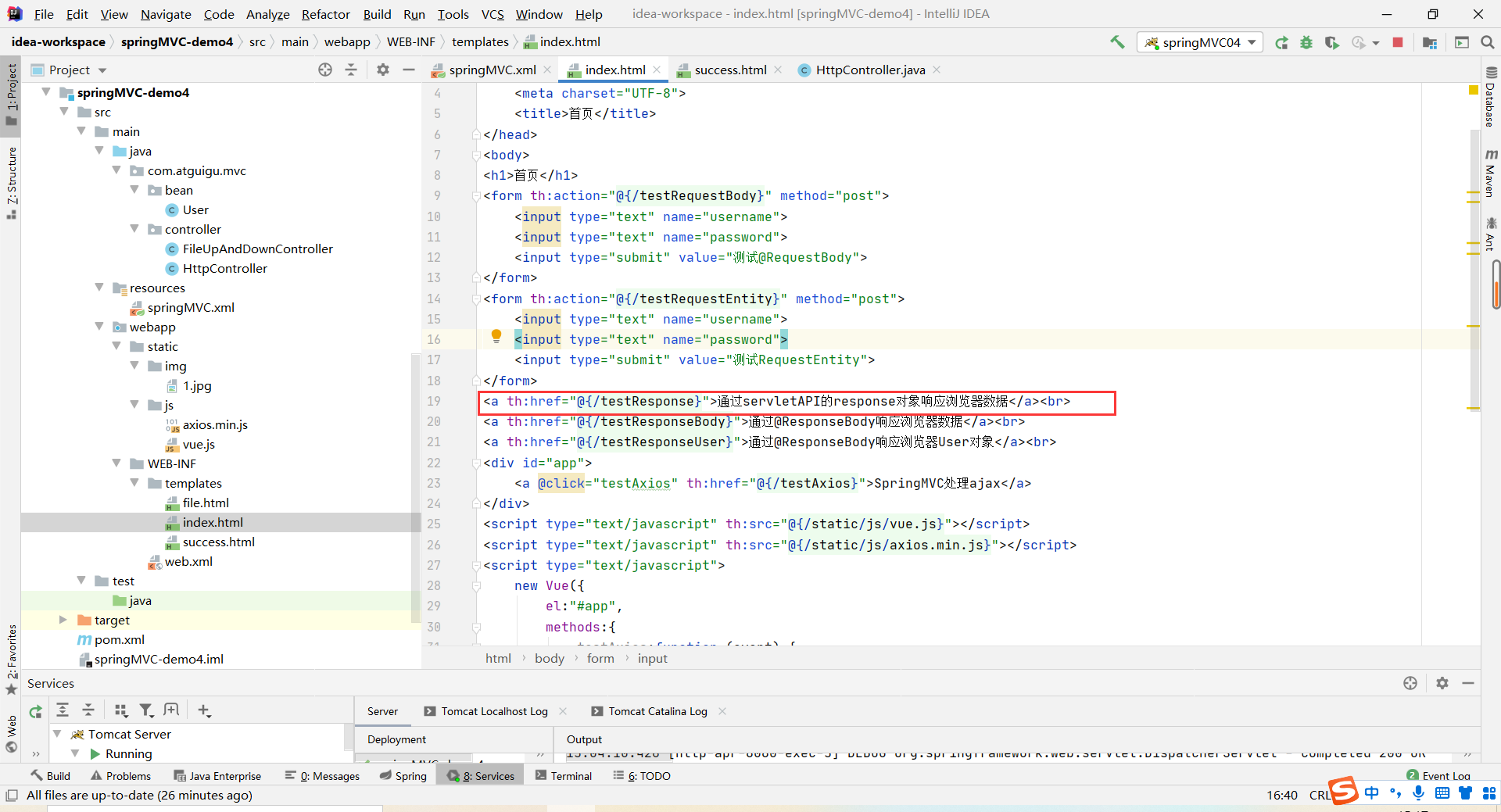Hide the Services panel with minus icon

click(x=1468, y=683)
